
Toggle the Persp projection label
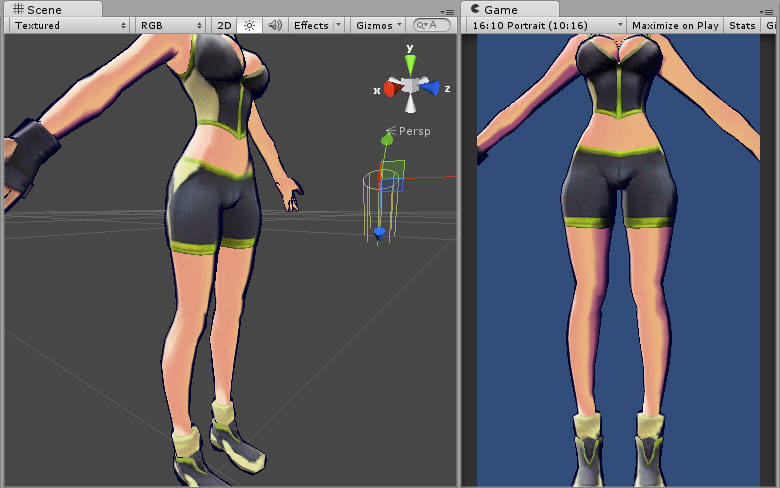(414, 131)
